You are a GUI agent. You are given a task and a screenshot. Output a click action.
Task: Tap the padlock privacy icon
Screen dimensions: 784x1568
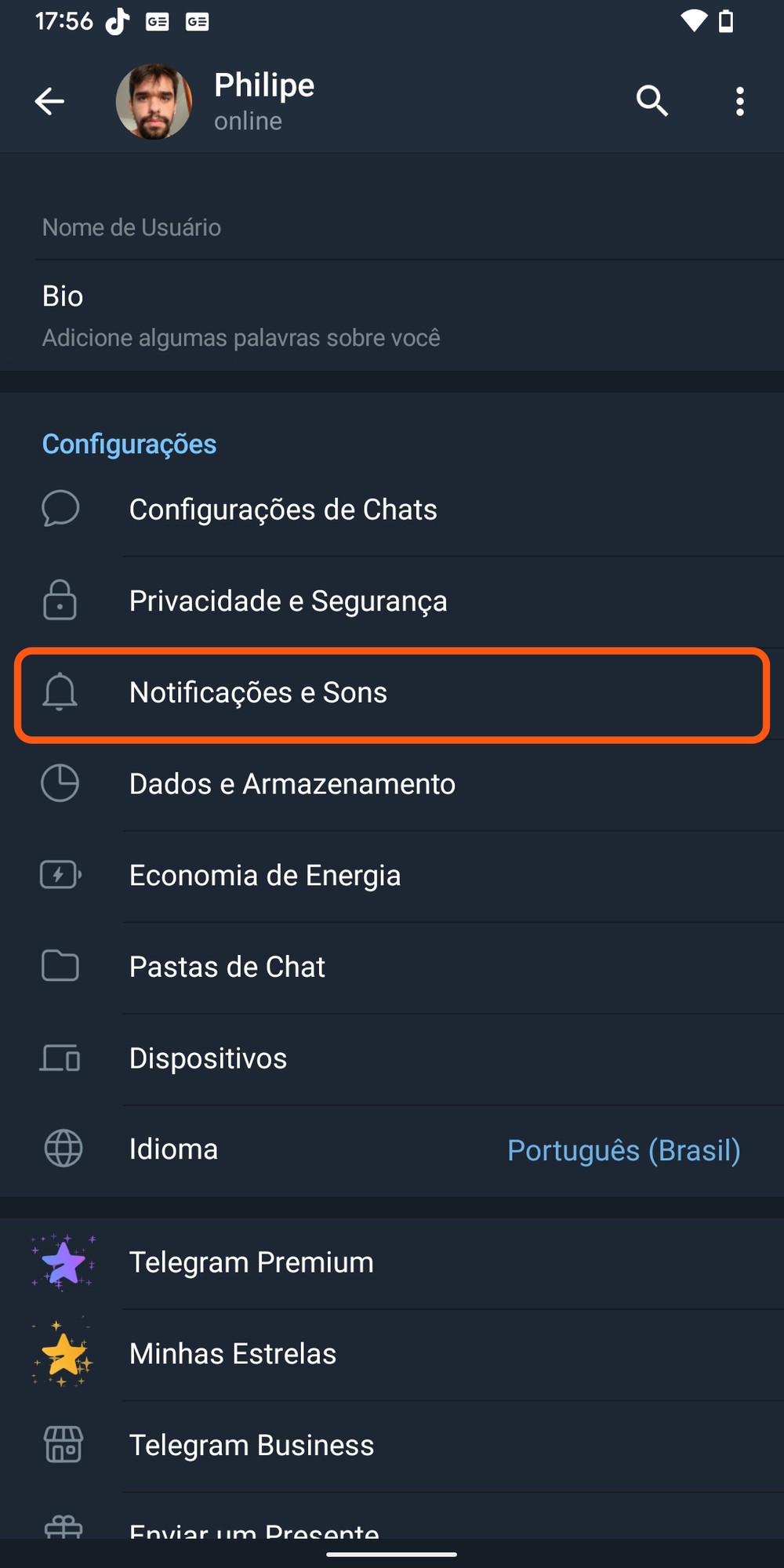pos(60,601)
